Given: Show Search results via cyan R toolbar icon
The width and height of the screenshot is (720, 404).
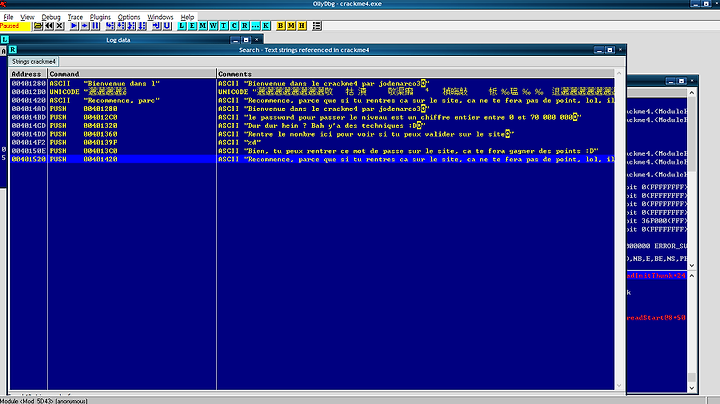Looking at the screenshot, I should point(245,26).
